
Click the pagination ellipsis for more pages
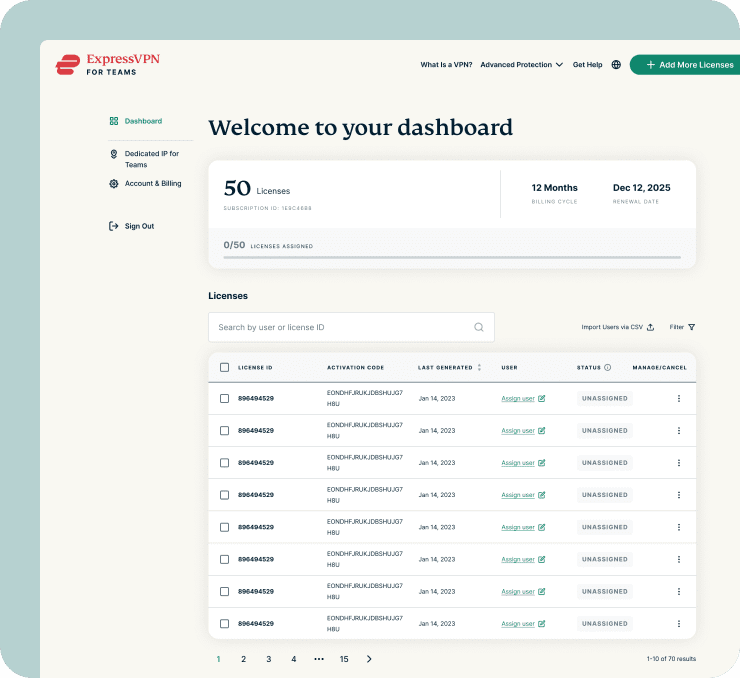(319, 659)
